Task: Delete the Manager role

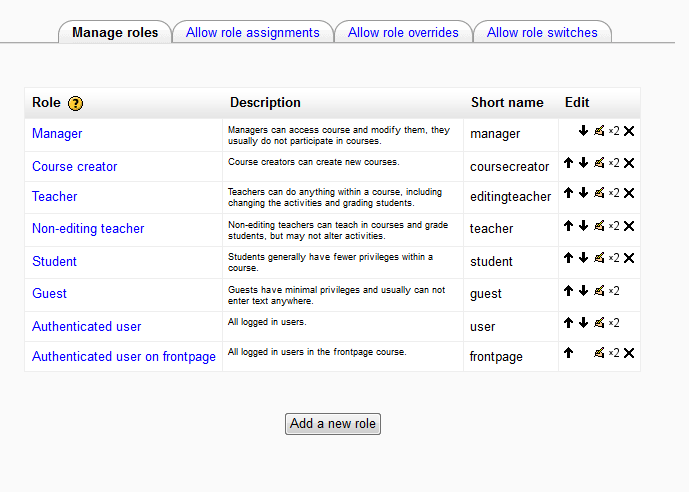Action: click(629, 131)
